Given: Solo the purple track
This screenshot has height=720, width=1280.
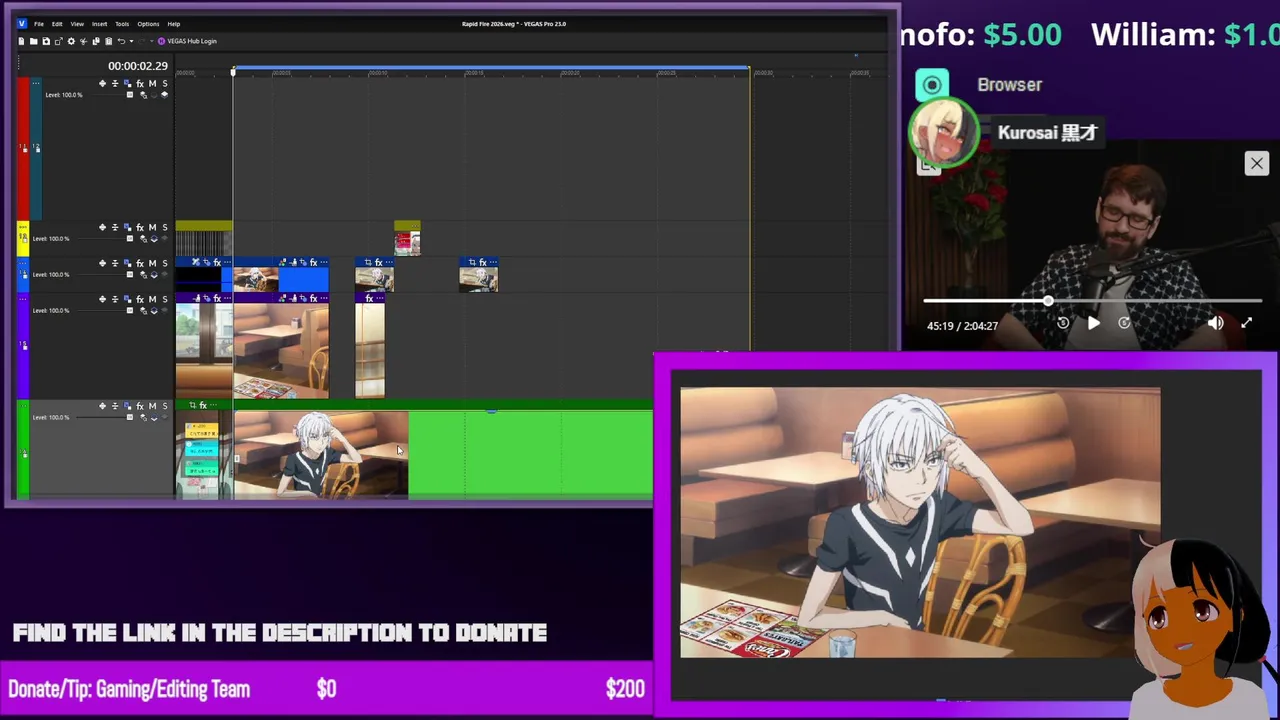Looking at the screenshot, I should click(164, 300).
